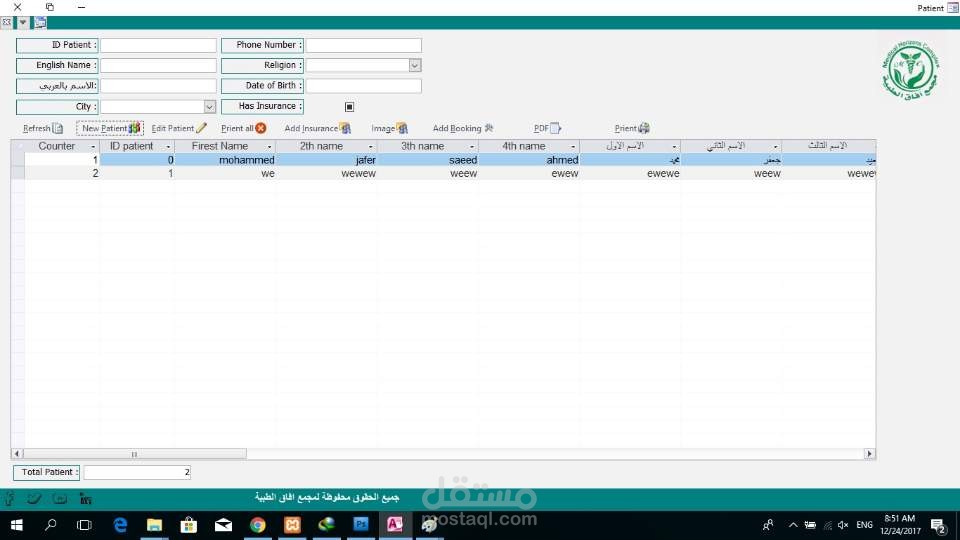Open the small dropdown arrow in top bar

tap(23, 23)
